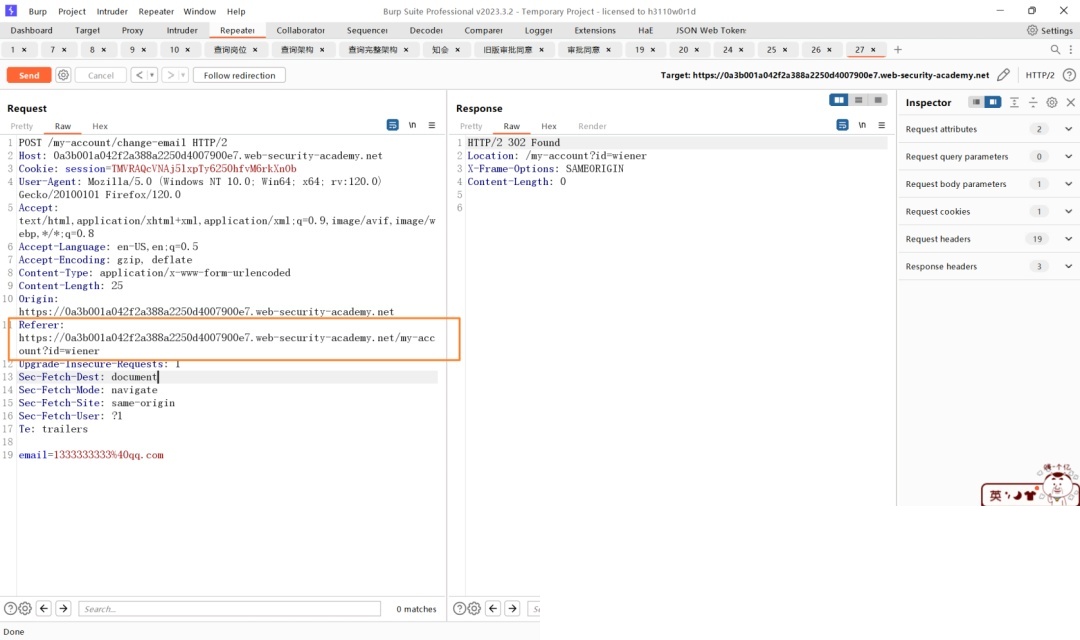Jump to previous request search match

tap(44, 608)
